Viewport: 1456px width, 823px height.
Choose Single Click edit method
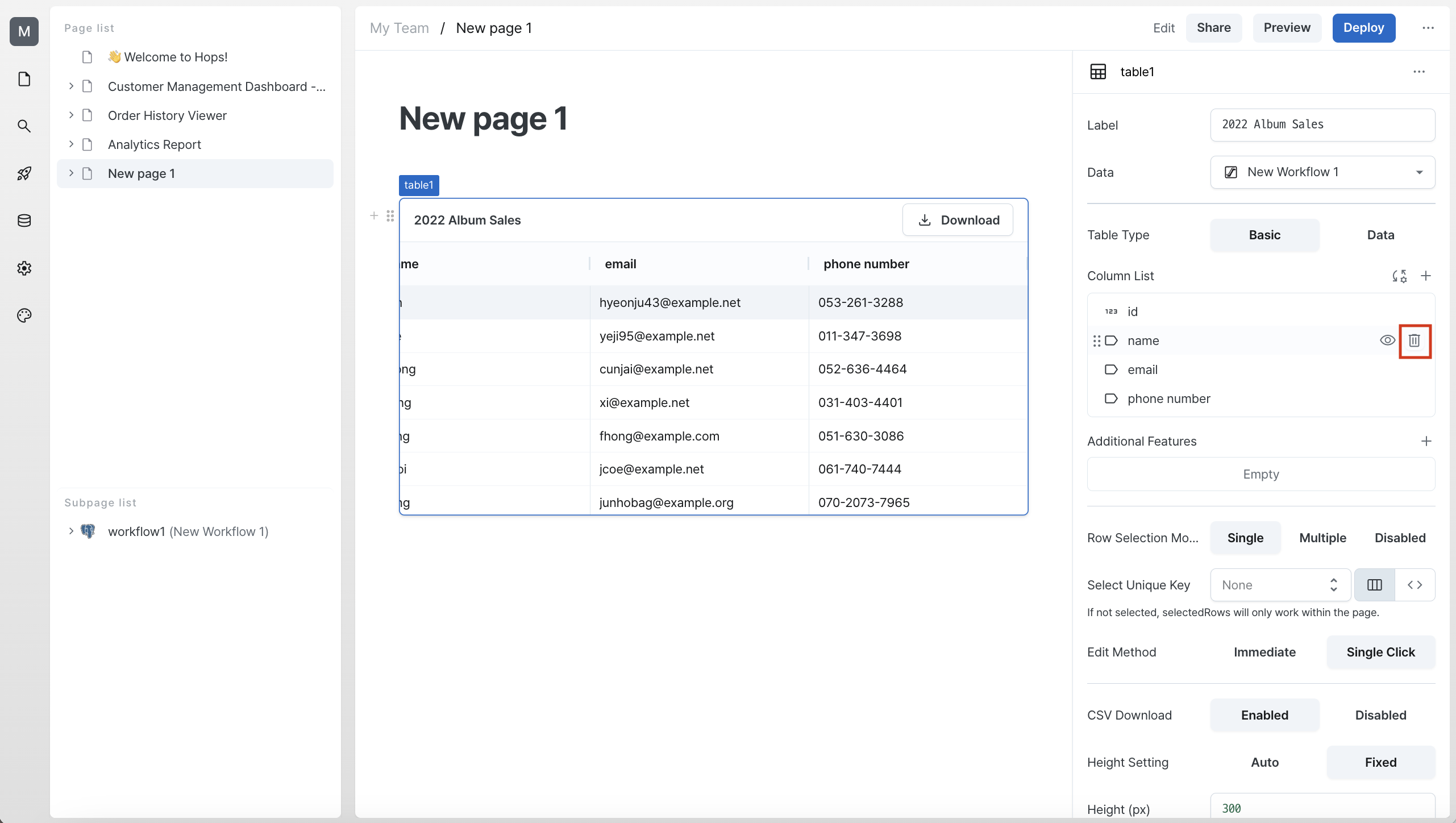coord(1380,652)
